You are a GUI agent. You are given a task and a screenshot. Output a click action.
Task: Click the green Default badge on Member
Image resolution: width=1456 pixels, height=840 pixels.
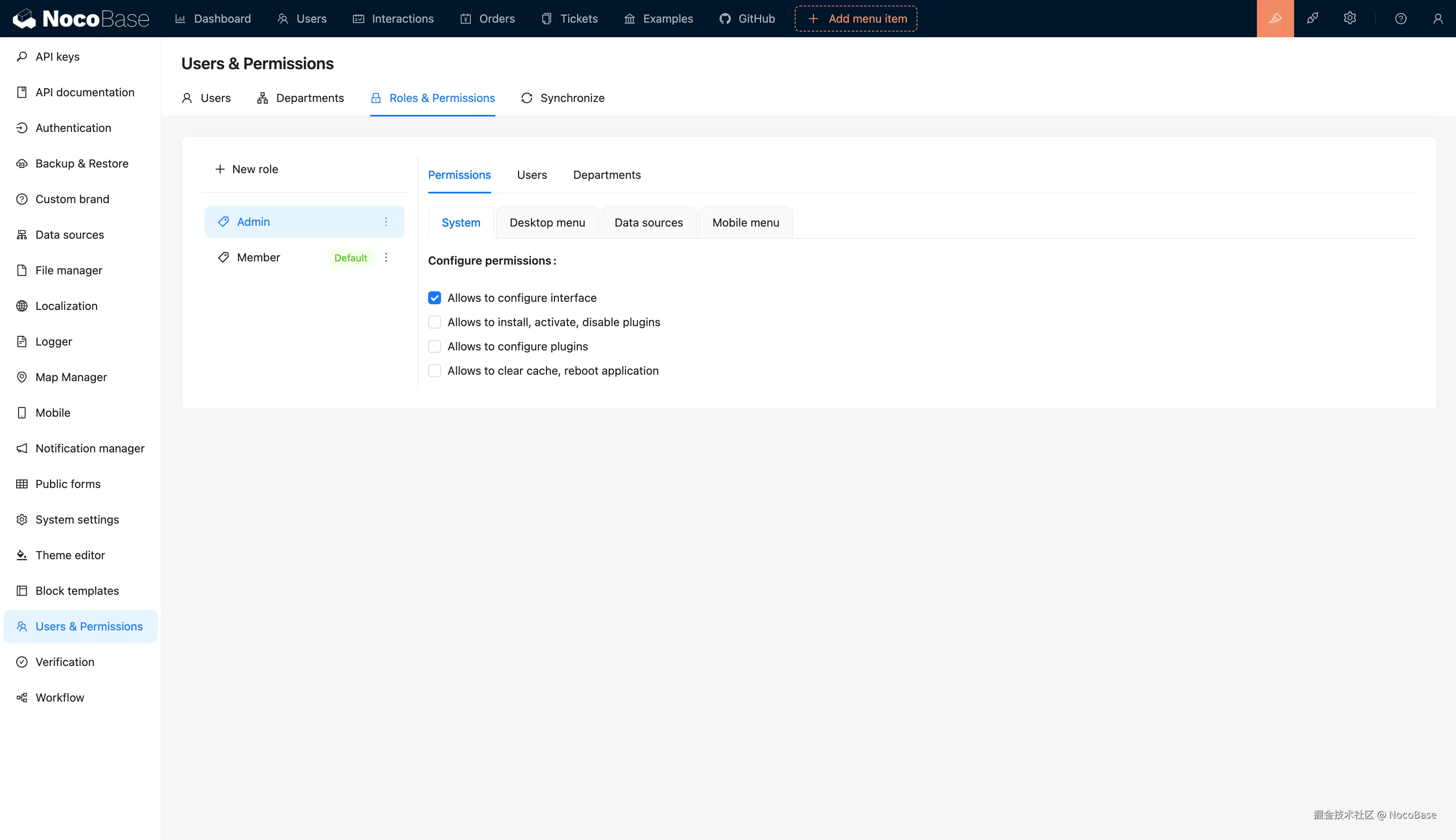point(350,257)
